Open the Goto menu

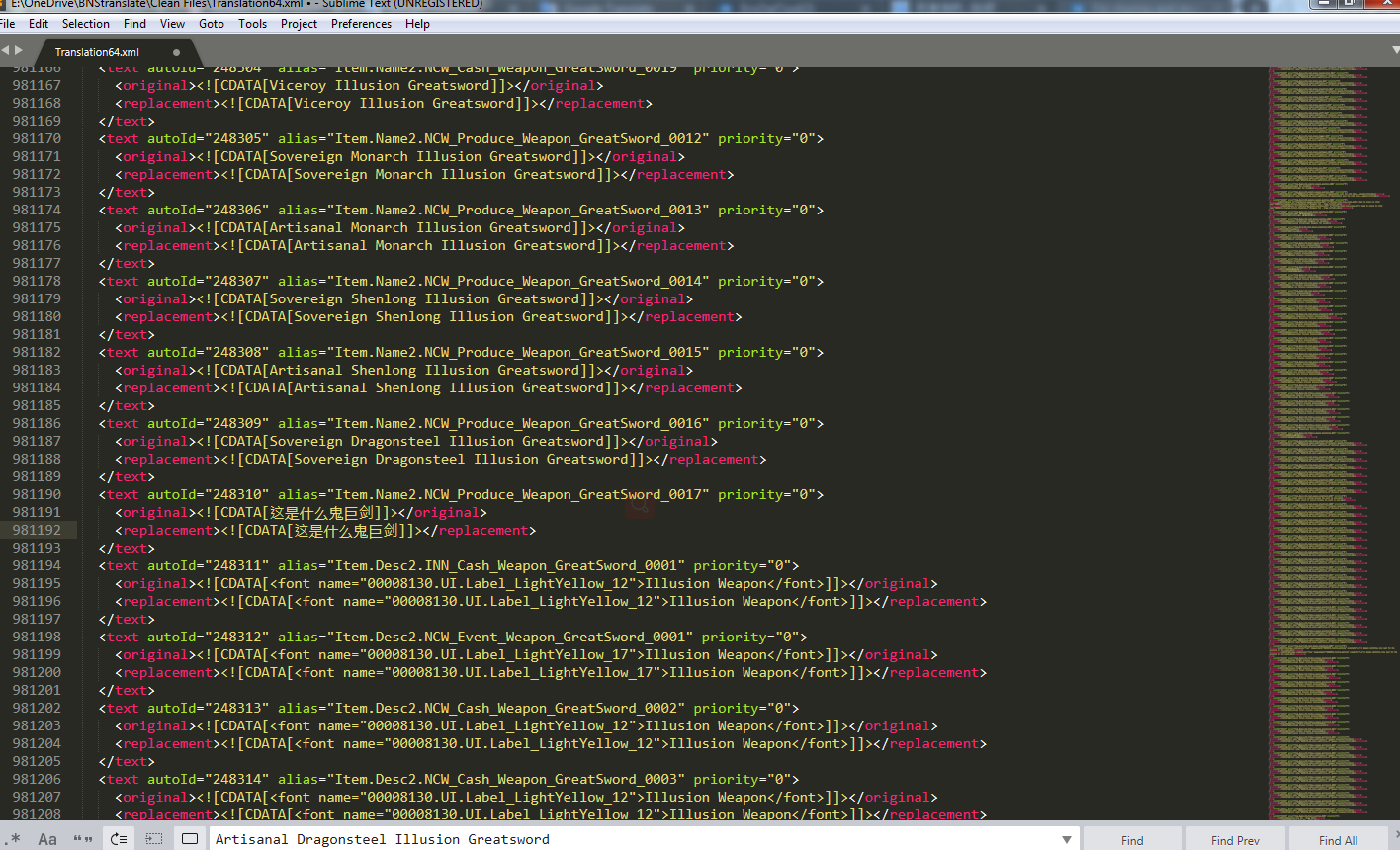[212, 24]
